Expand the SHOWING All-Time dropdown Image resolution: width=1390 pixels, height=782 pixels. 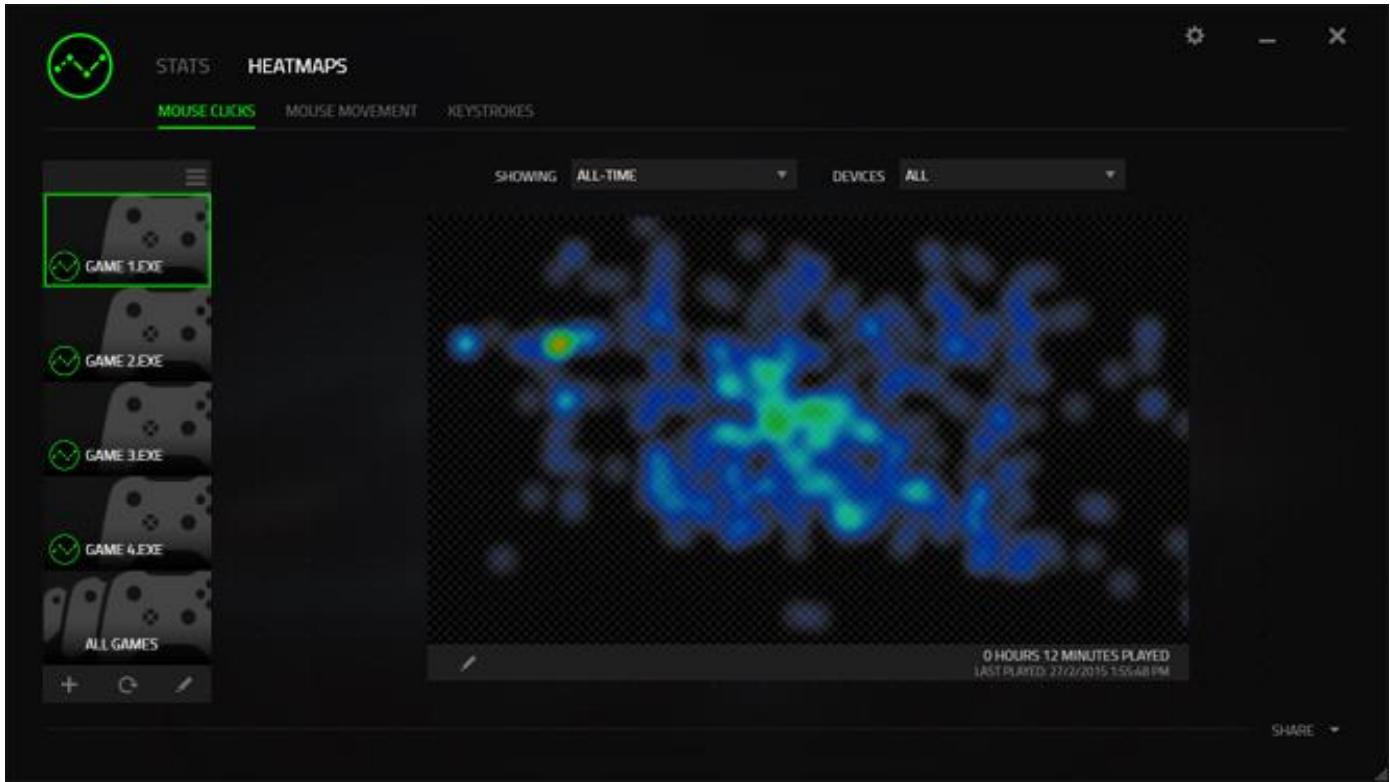(x=684, y=176)
